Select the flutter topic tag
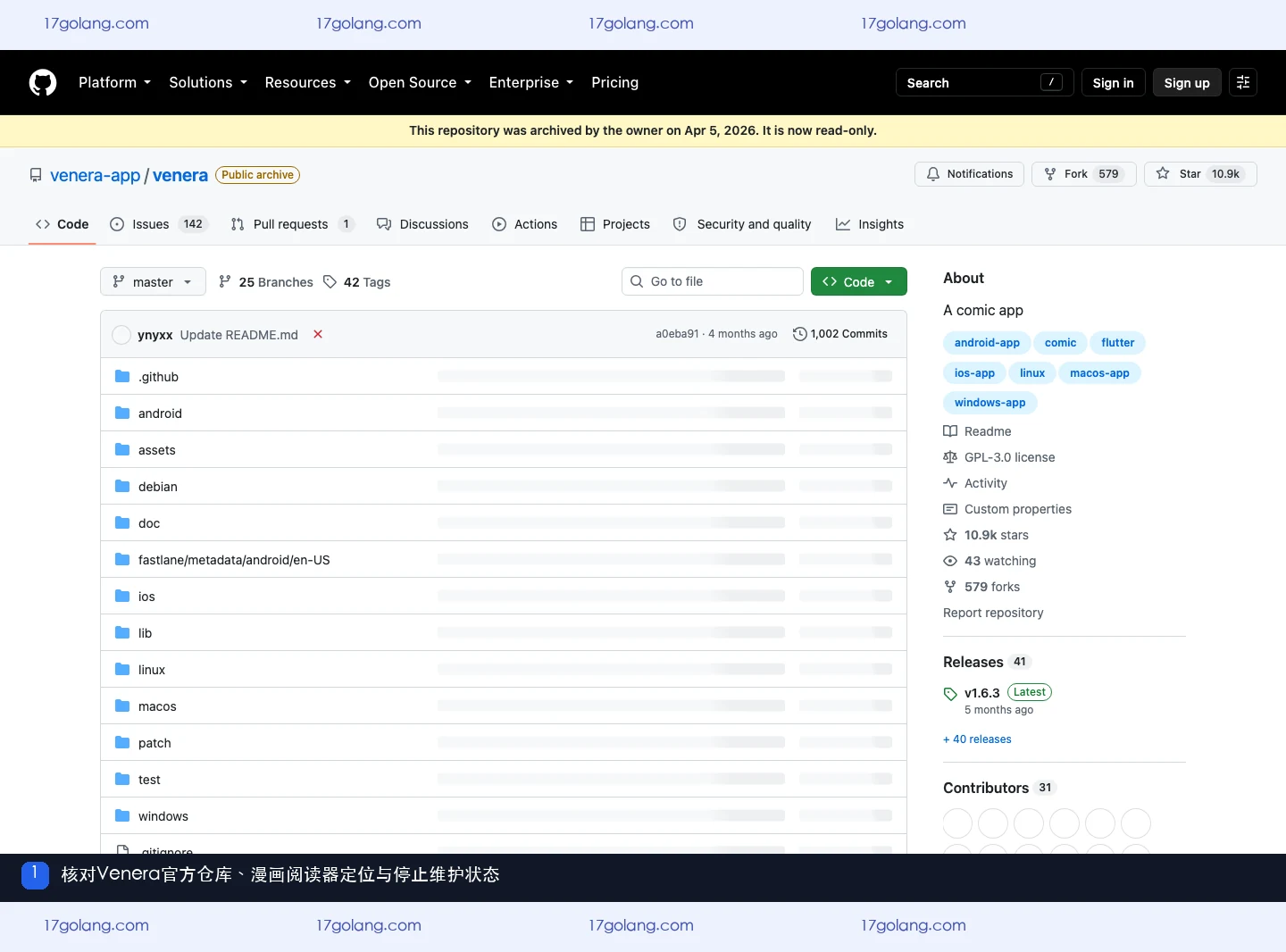This screenshot has height=952, width=1286. click(x=1118, y=343)
